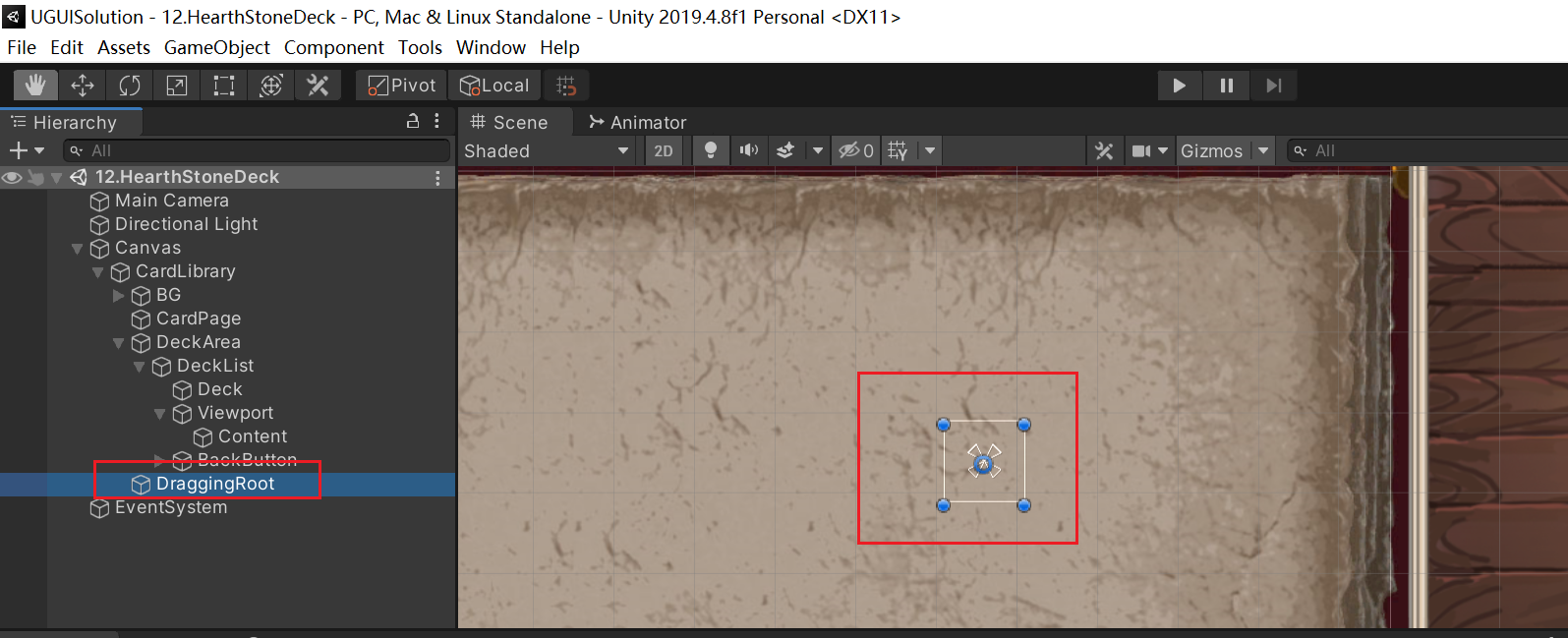Select the Rotate tool
The width and height of the screenshot is (1568, 638).
point(130,86)
